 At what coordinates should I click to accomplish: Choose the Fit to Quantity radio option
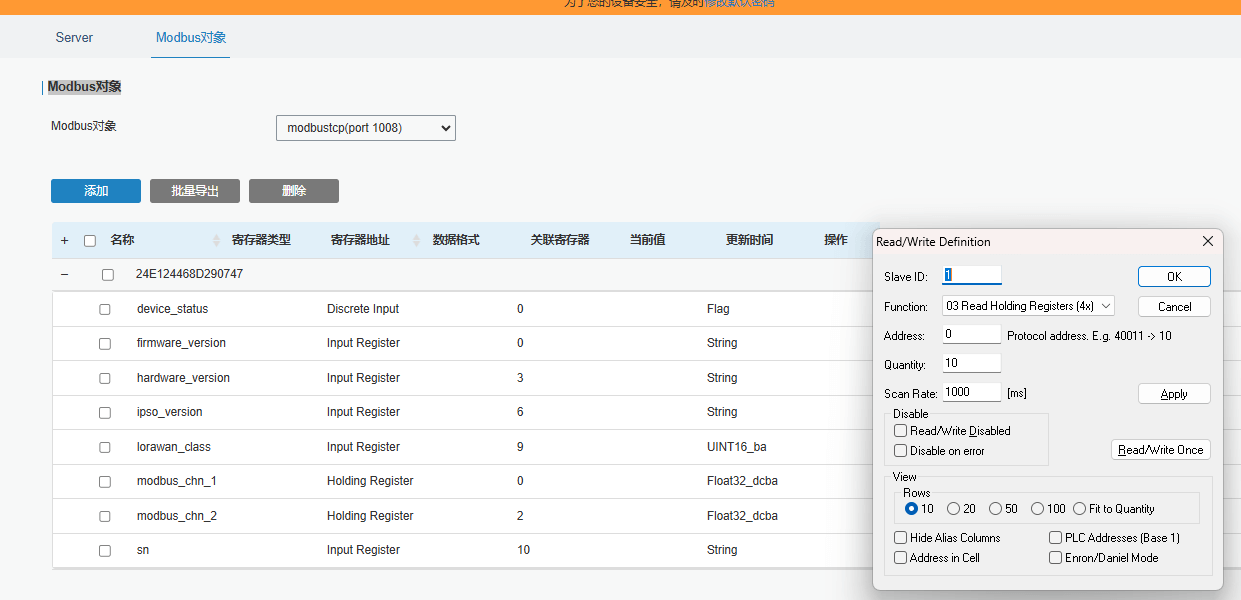1079,509
